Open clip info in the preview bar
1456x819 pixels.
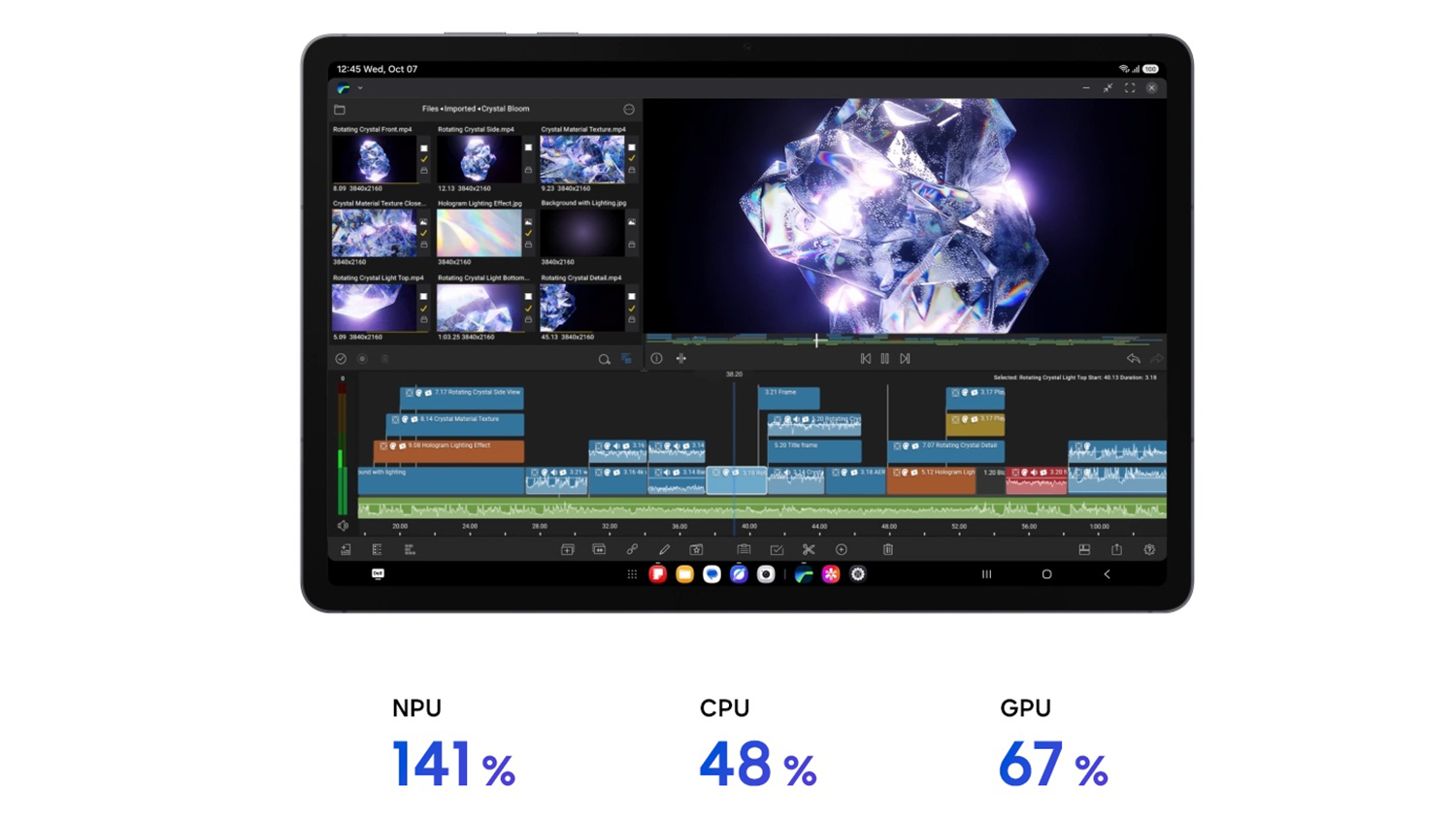656,359
